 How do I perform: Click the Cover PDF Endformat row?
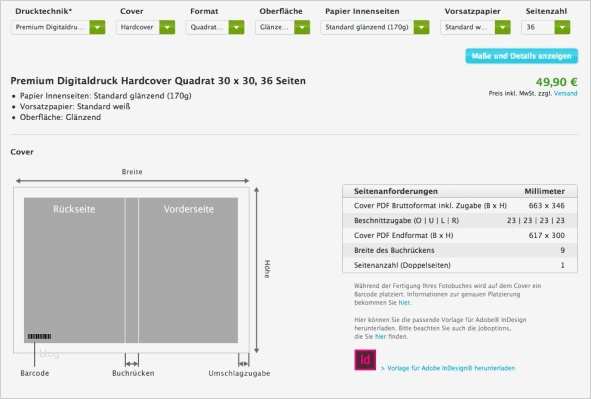tap(460, 235)
